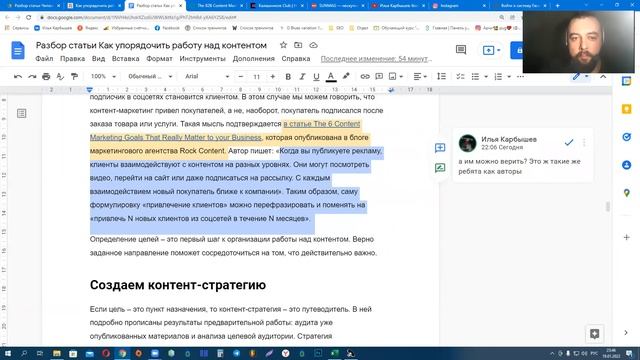Resolve Илья Карбышев's comment
The width and height of the screenshot is (640, 360).
(x=569, y=142)
